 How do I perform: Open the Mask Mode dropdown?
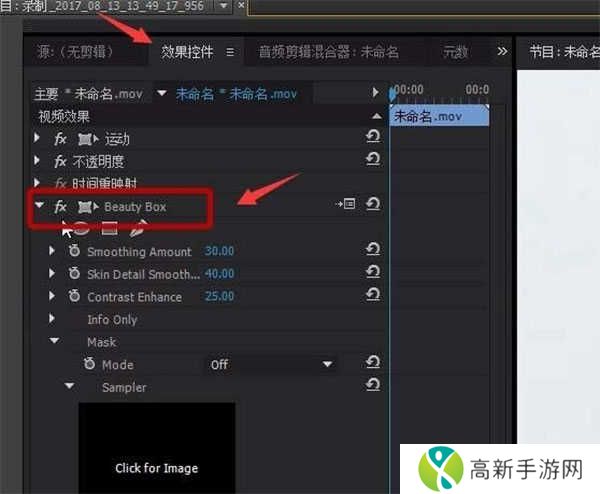[270, 365]
